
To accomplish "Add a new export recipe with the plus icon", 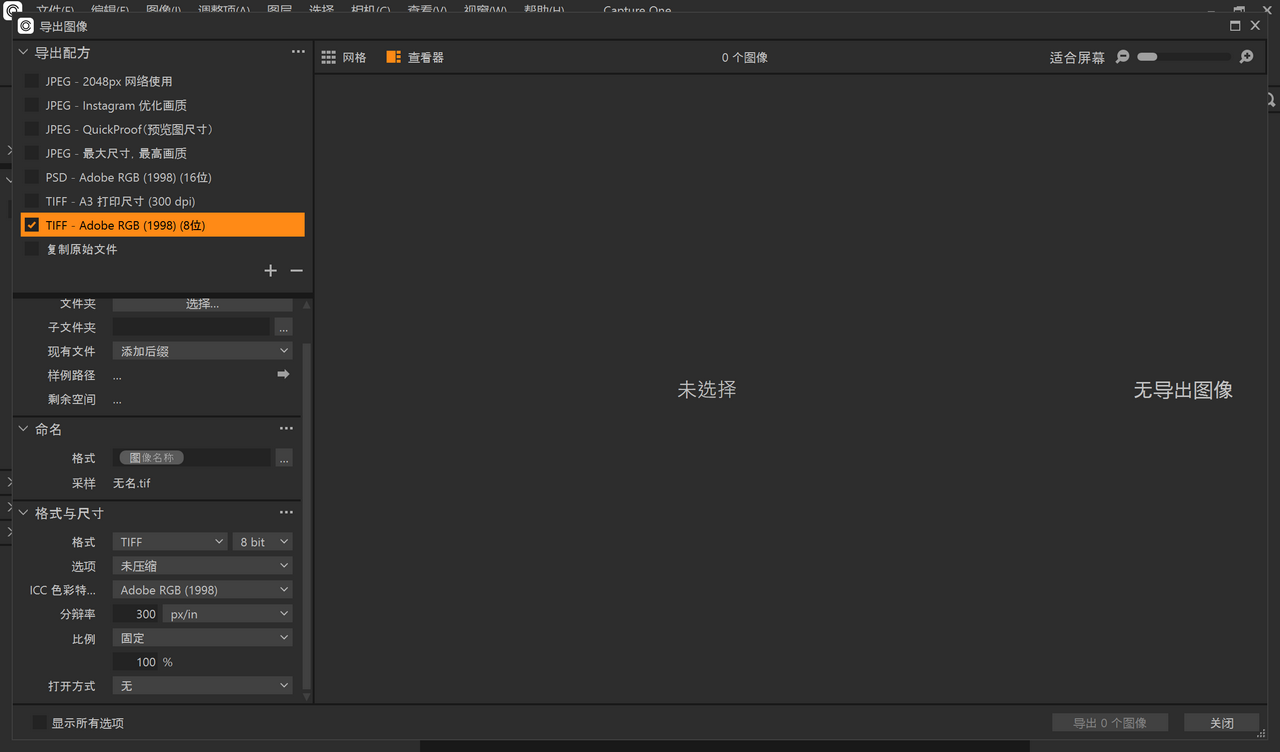I will pyautogui.click(x=270, y=270).
